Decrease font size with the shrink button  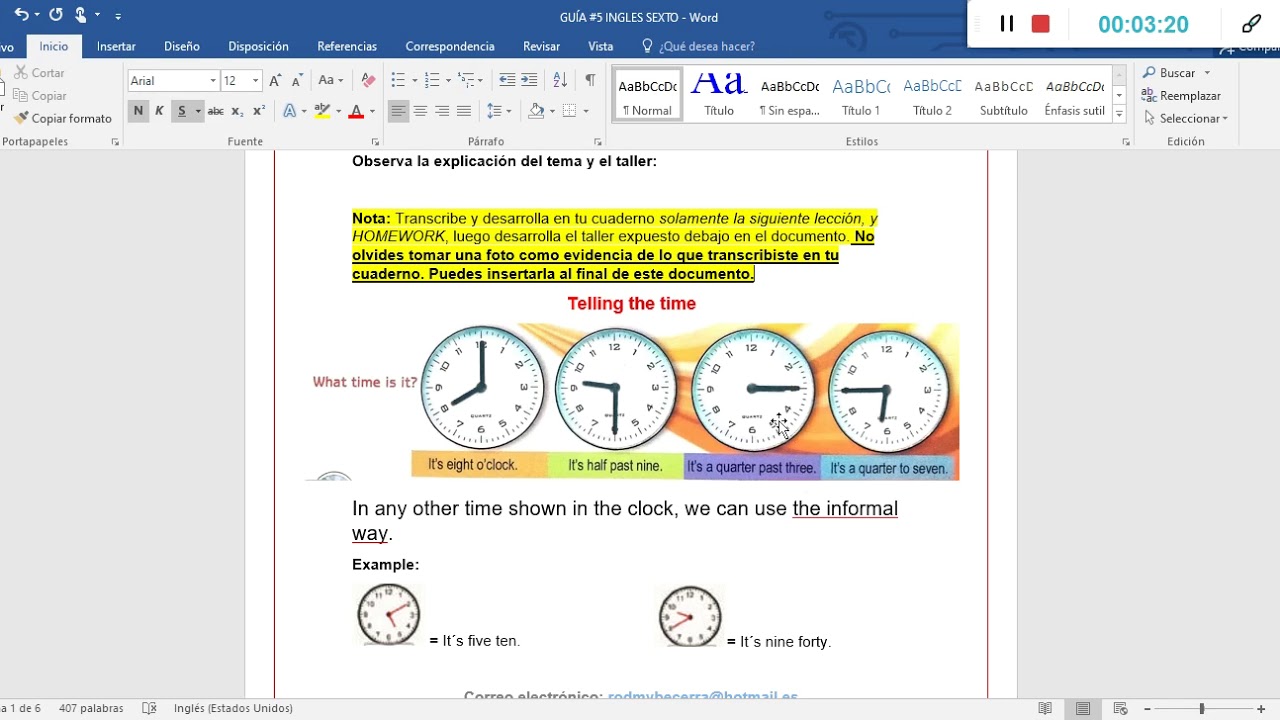(x=298, y=81)
